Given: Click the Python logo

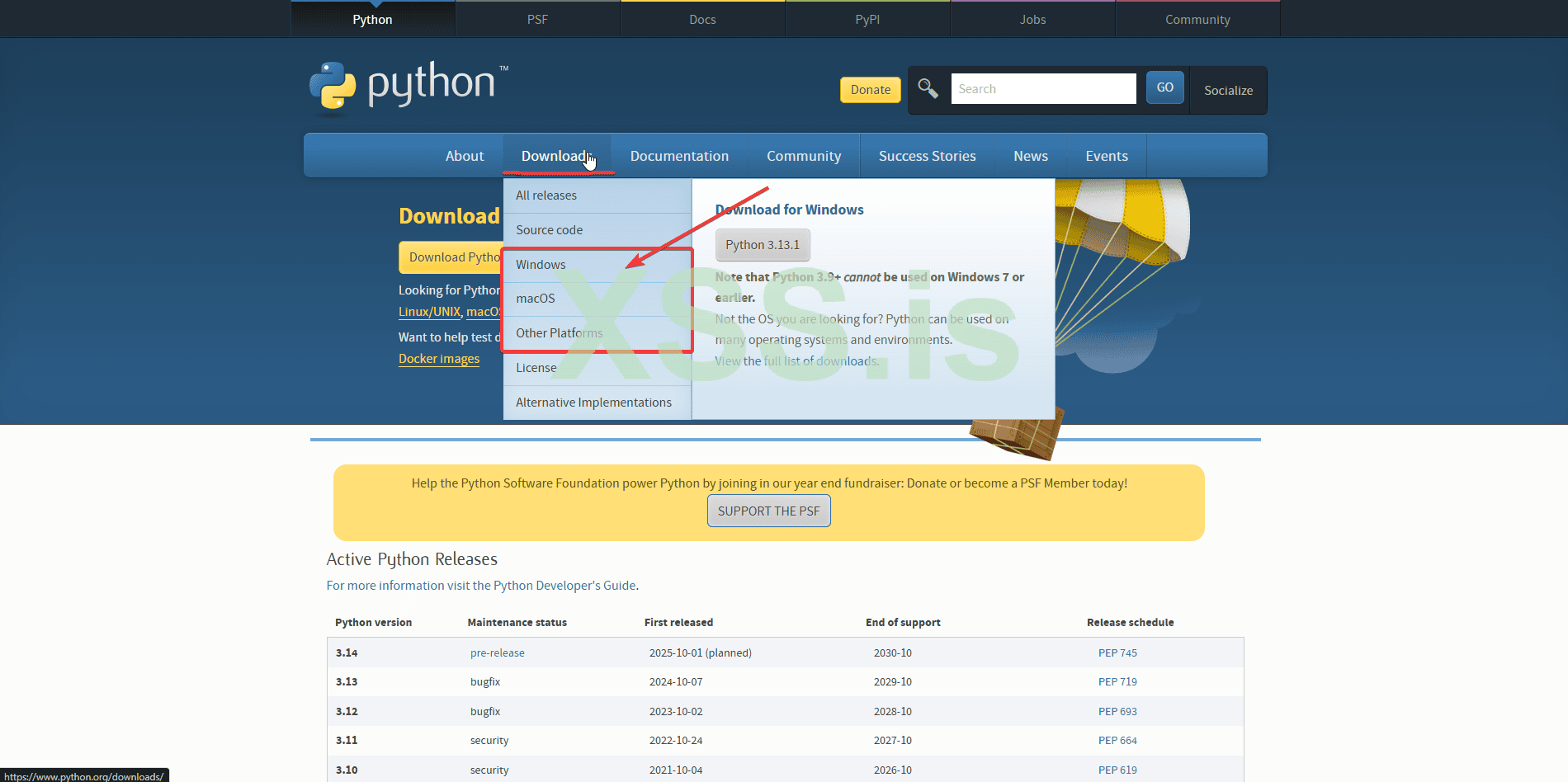Looking at the screenshot, I should click(409, 85).
